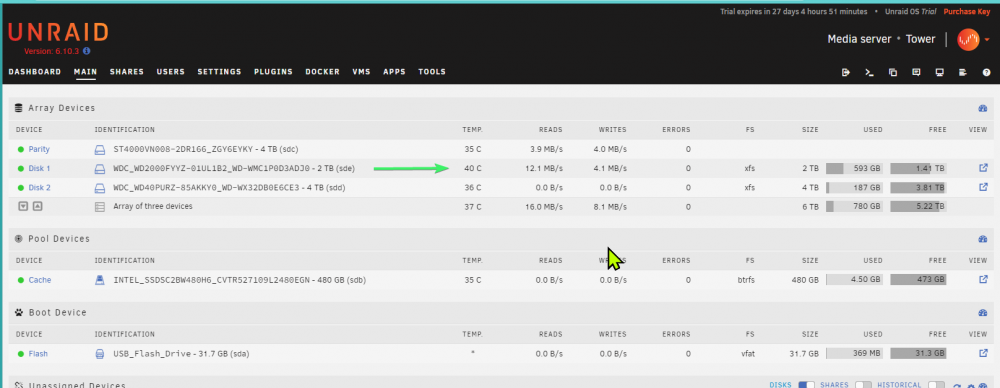
Task: Open the View icon for Flash
Action: [983, 354]
